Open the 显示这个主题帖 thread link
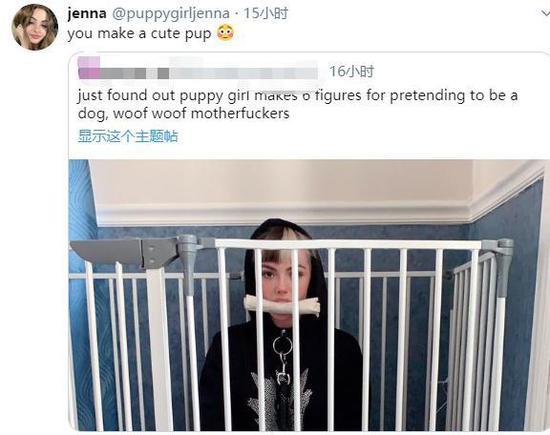This screenshot has height=435, width=550. [x=128, y=136]
